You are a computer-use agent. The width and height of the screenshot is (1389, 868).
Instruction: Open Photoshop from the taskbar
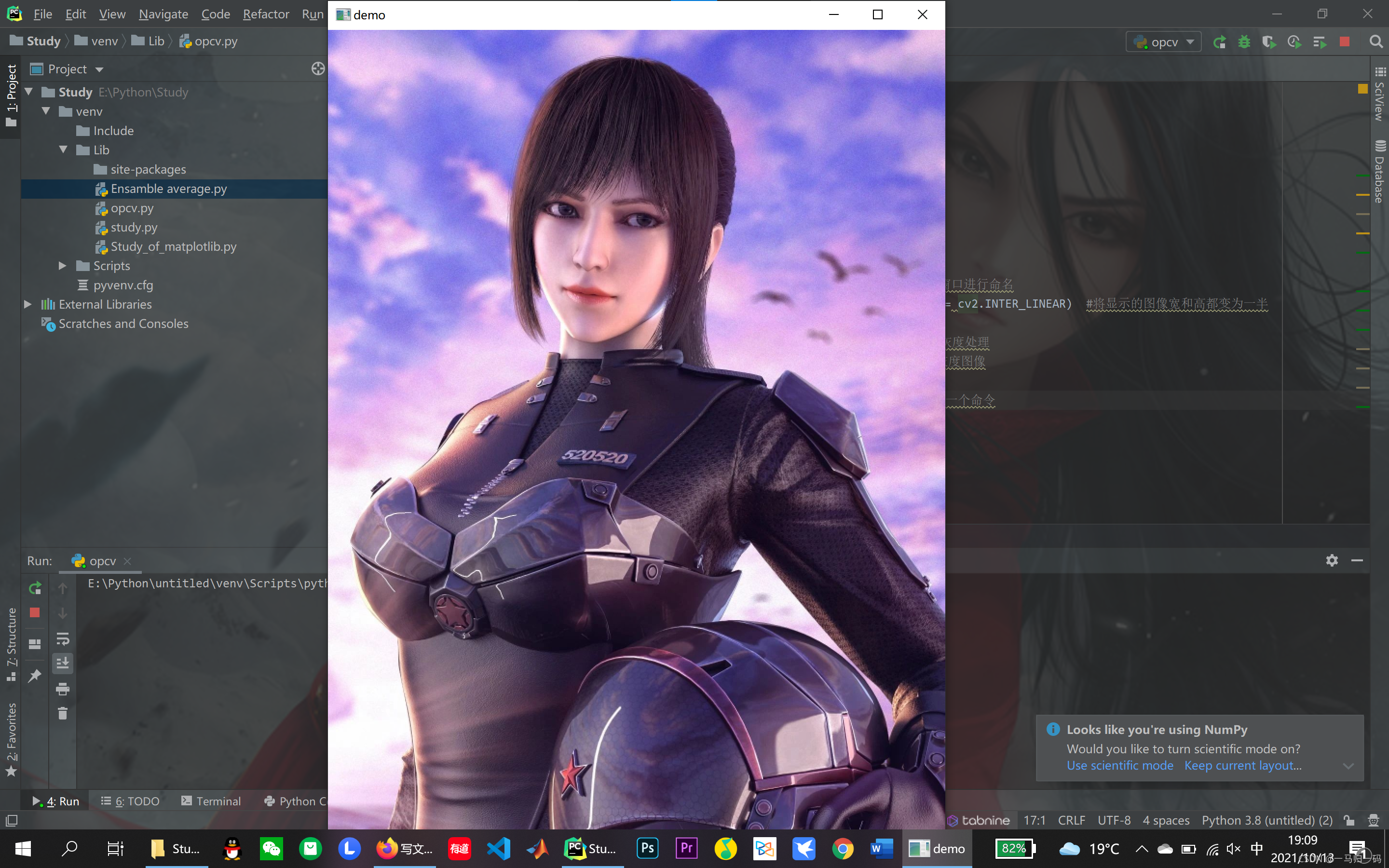(x=647, y=849)
